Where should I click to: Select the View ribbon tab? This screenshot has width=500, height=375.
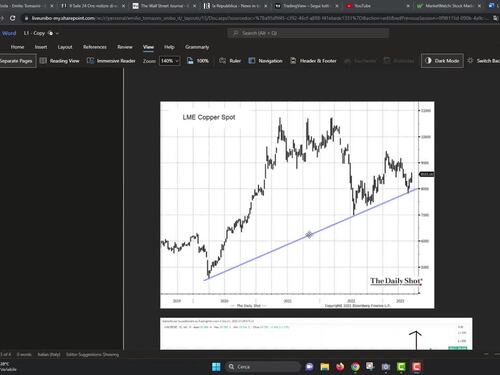click(148, 47)
